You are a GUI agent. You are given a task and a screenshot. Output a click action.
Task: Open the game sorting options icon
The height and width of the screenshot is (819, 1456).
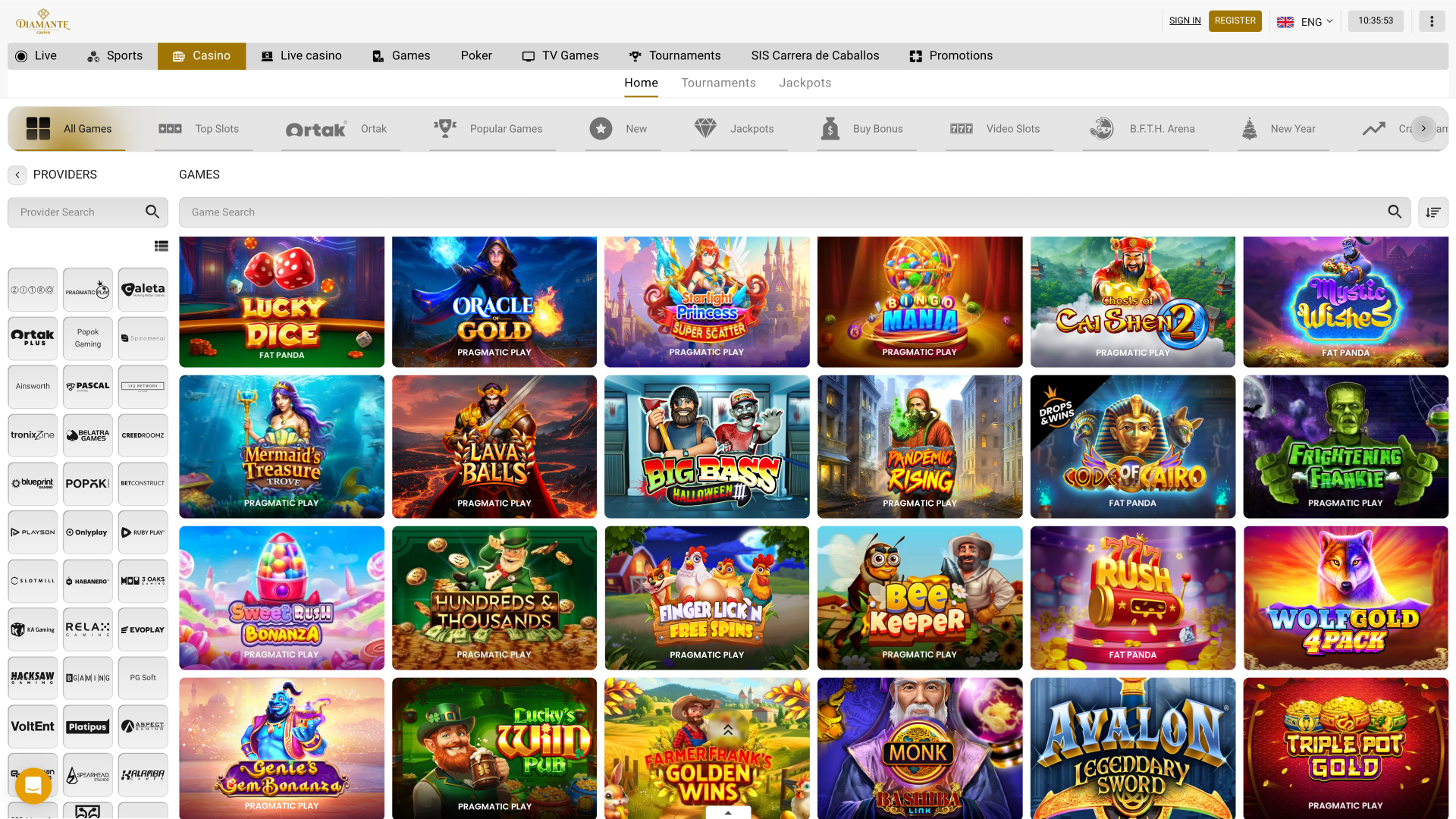1432,212
